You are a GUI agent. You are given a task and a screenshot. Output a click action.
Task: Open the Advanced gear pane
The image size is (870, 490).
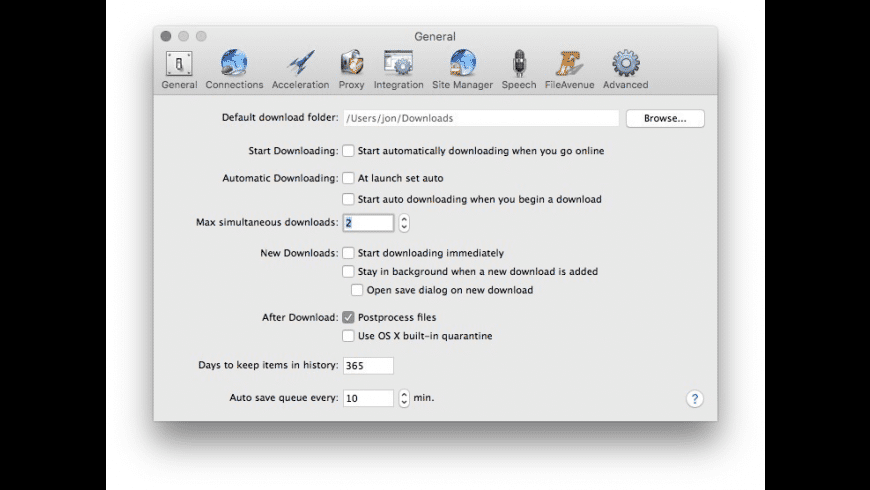(625, 70)
